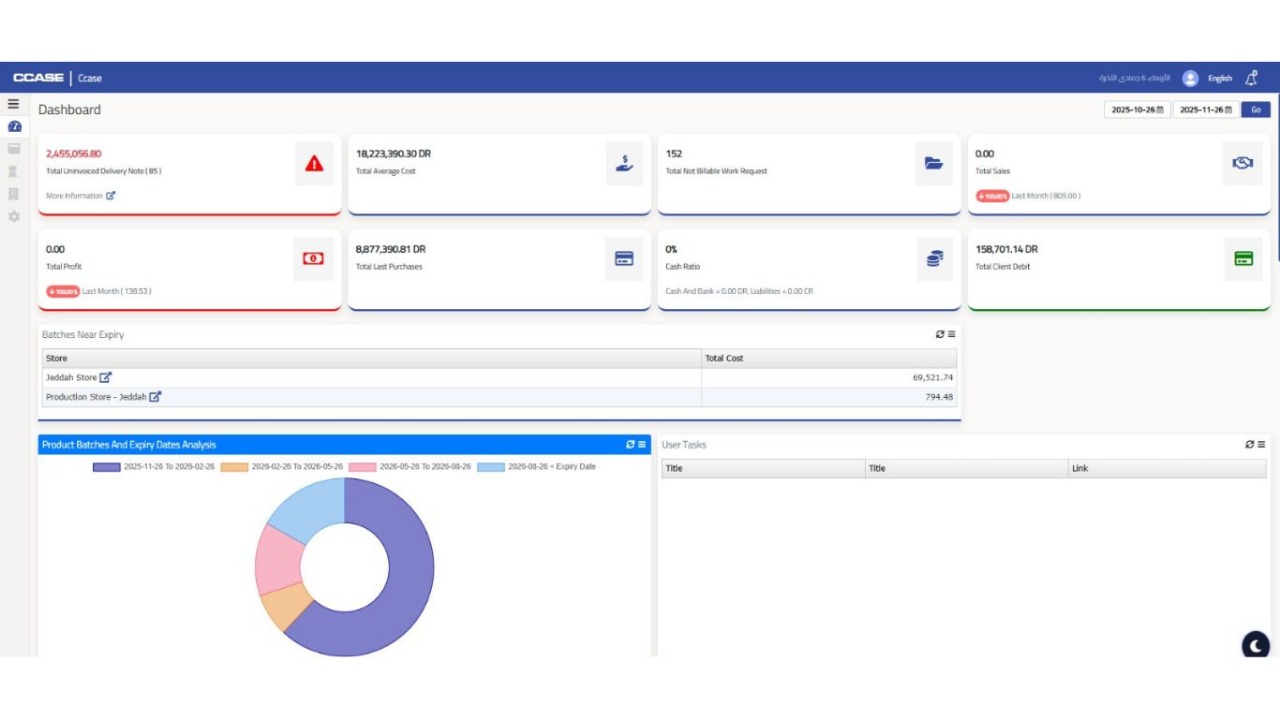
Task: Click the dashboard gauge sidebar icon
Action: coord(14,127)
